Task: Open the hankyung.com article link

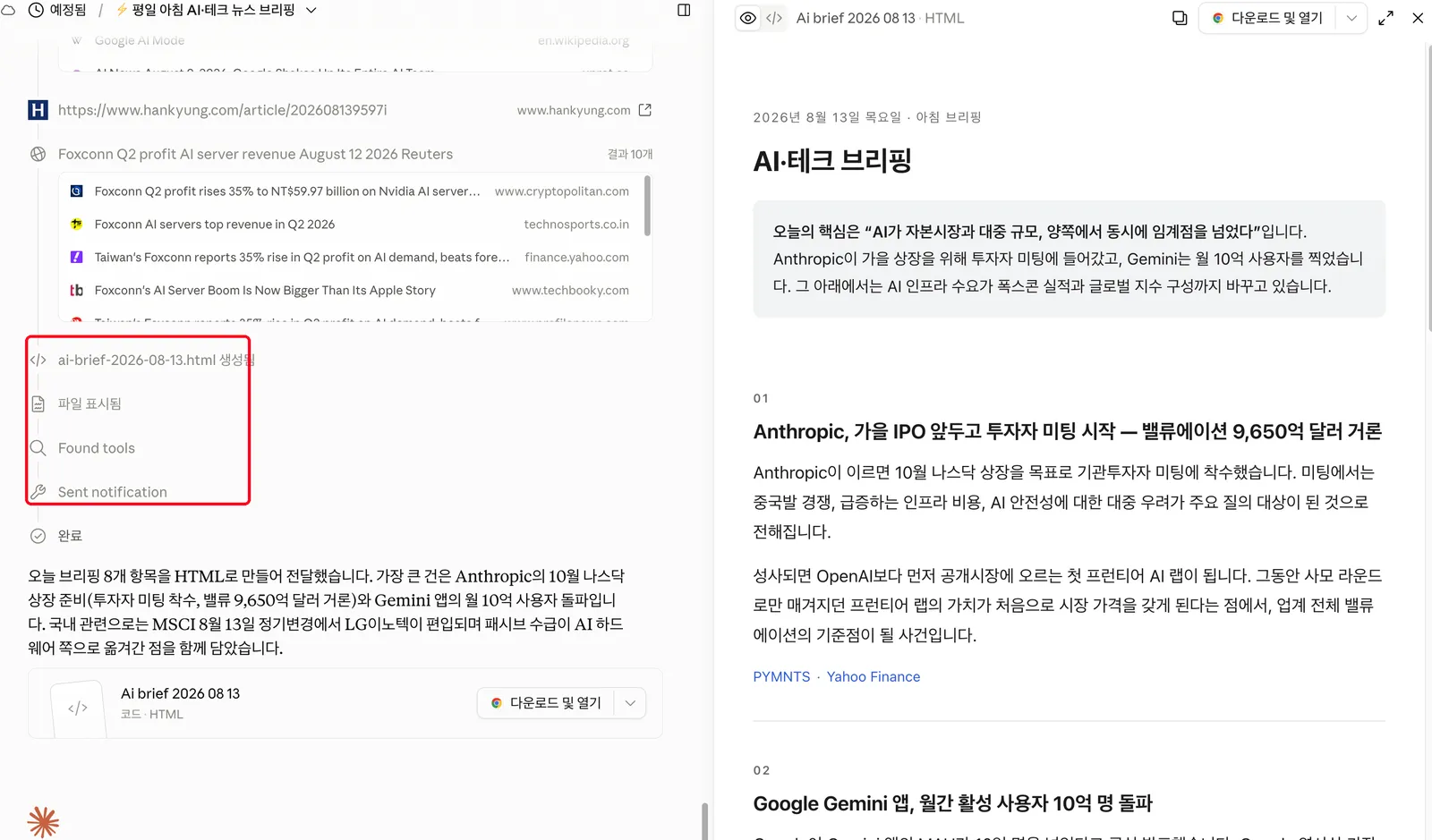Action: 223,110
